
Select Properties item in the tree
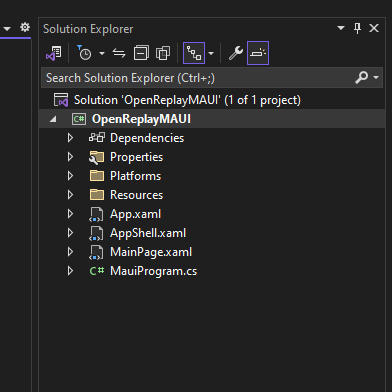[136, 157]
